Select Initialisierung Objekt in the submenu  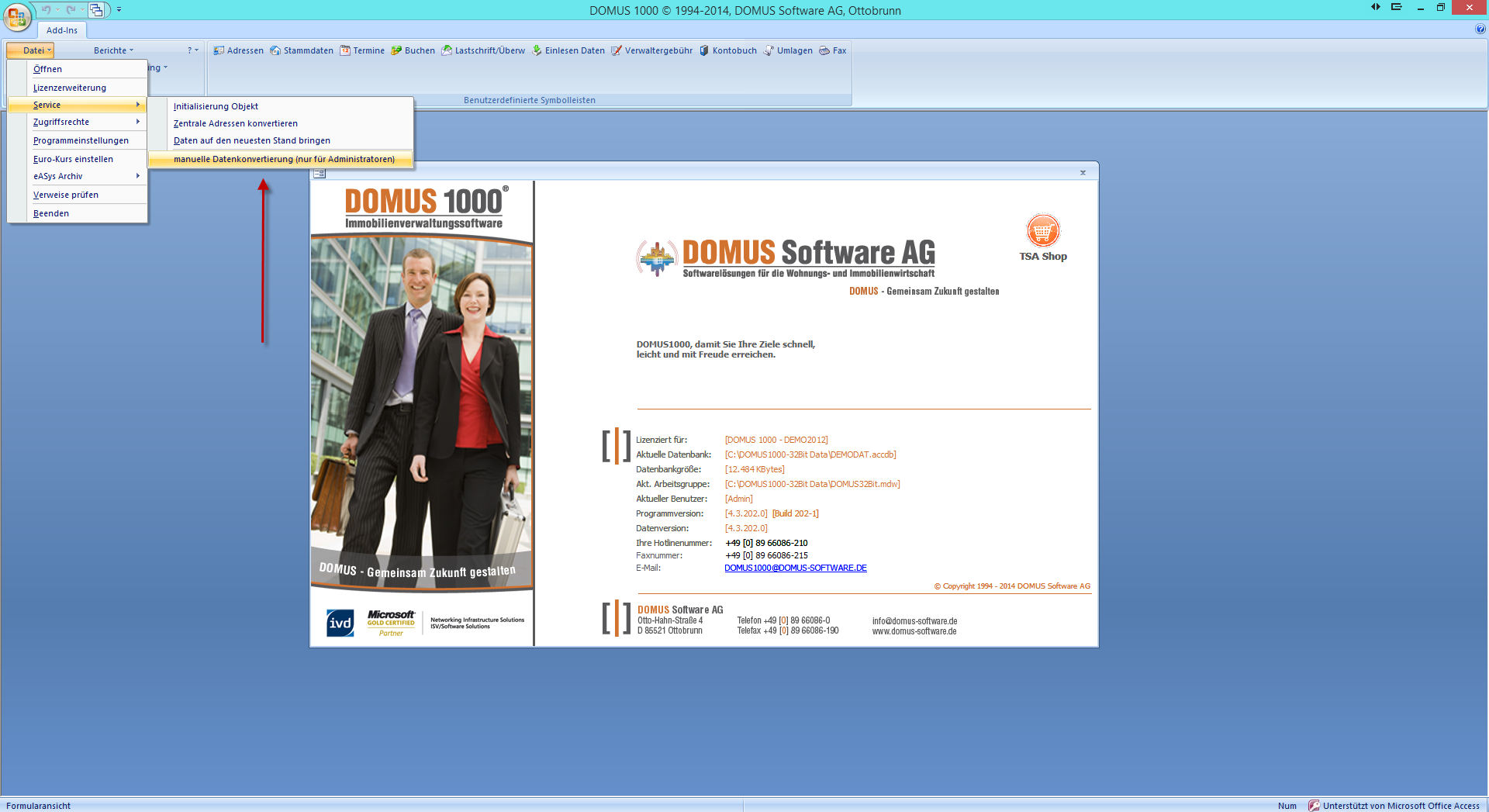[281, 106]
